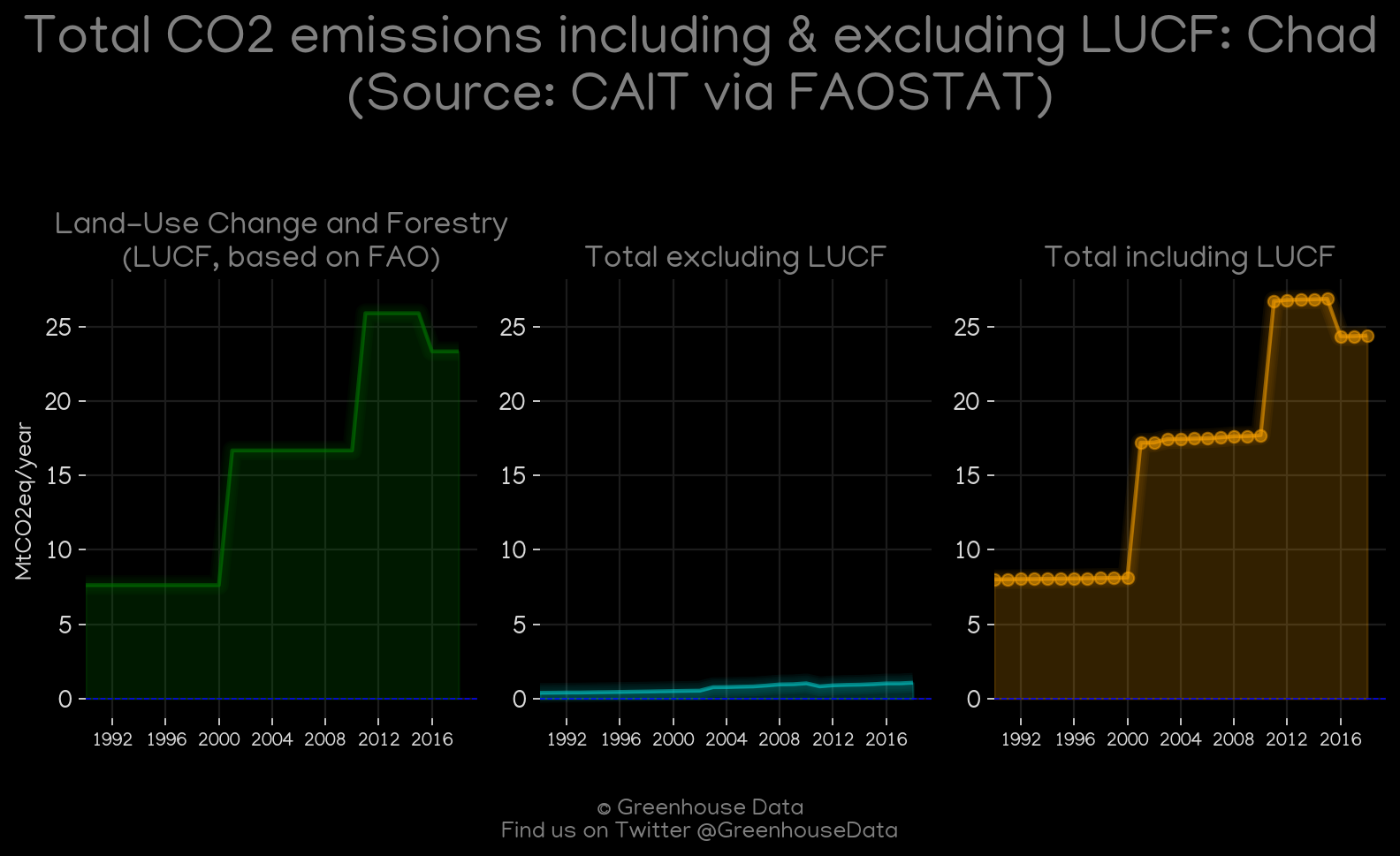Select the 'Total including LUCF' panel title
The image size is (1400, 856).
1190,257
